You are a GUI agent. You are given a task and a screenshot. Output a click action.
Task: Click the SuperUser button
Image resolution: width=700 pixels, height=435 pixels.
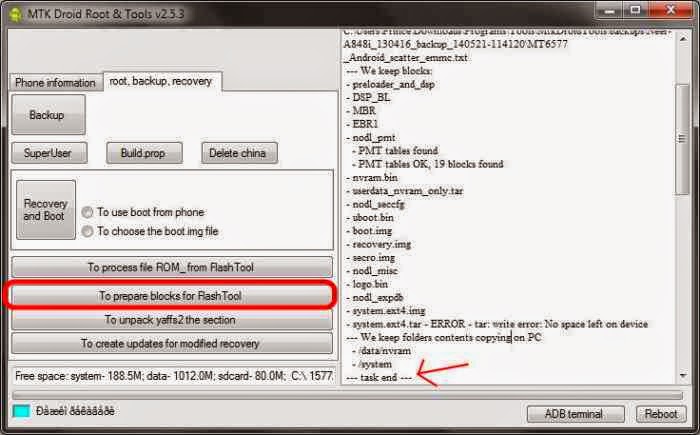point(49,153)
